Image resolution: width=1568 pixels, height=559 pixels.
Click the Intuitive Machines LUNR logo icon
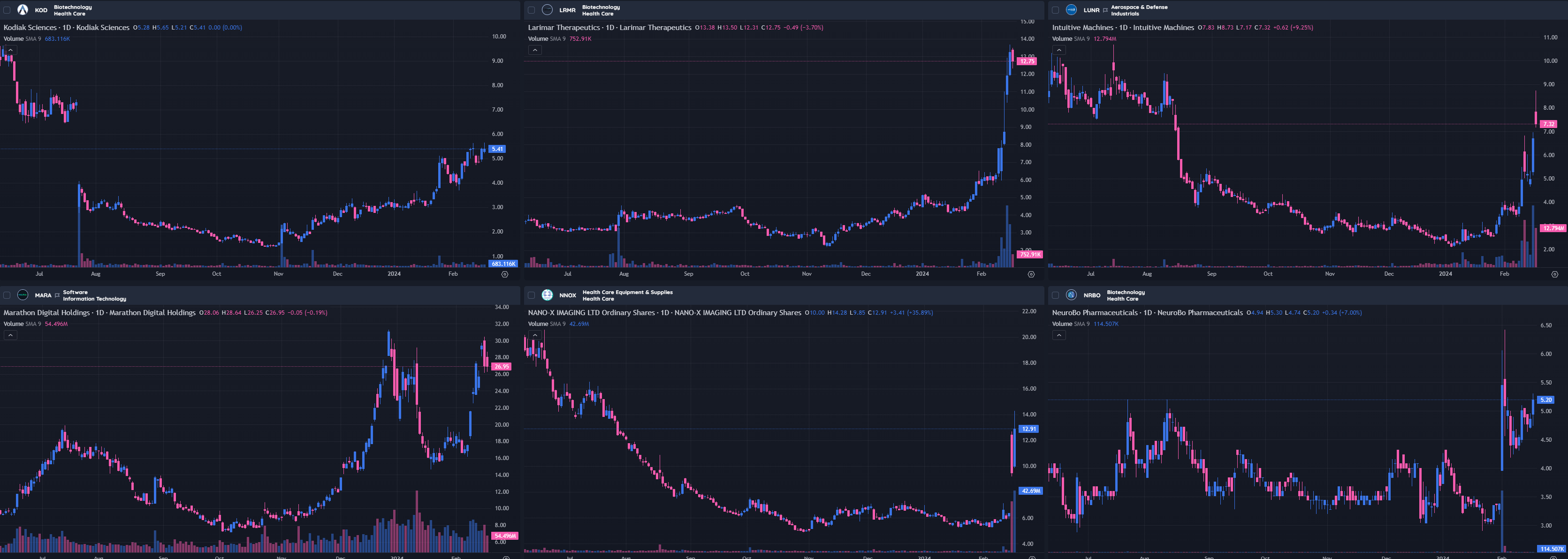click(x=1071, y=10)
